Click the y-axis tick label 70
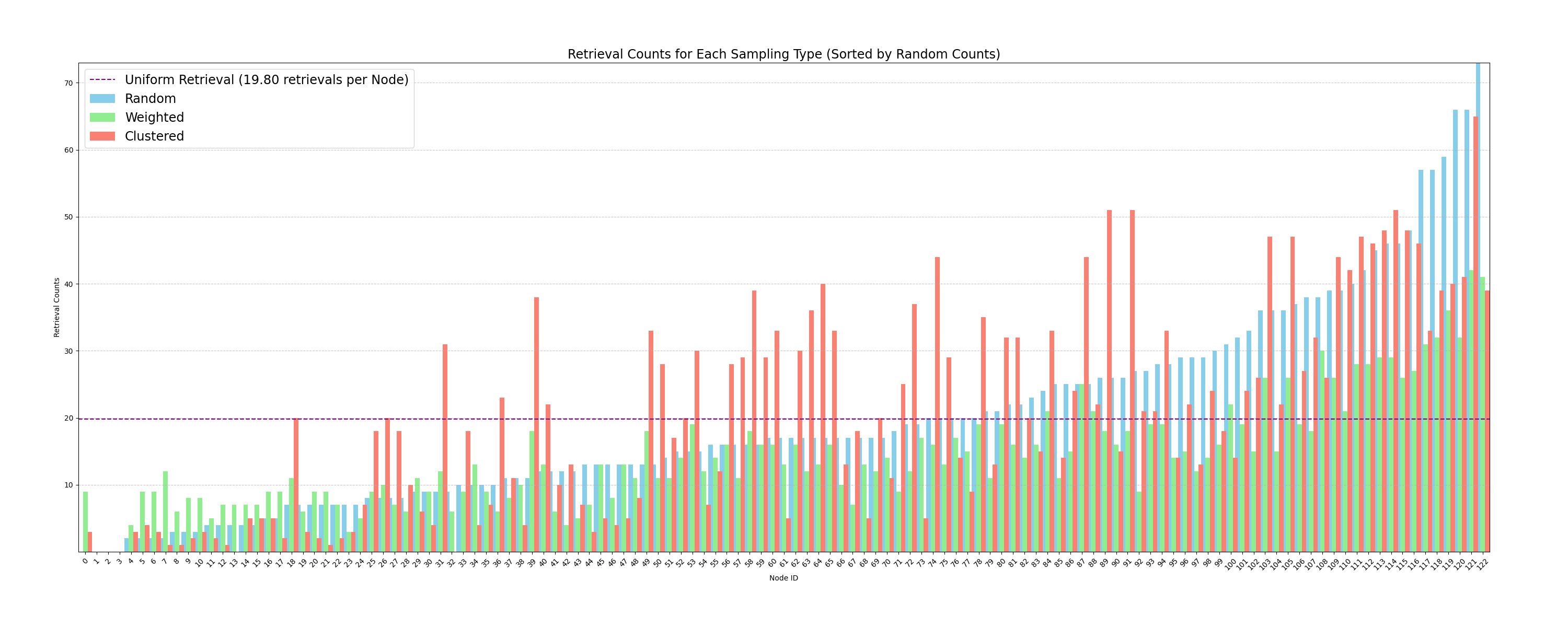Screen dimensions: 1568x627 [68, 84]
